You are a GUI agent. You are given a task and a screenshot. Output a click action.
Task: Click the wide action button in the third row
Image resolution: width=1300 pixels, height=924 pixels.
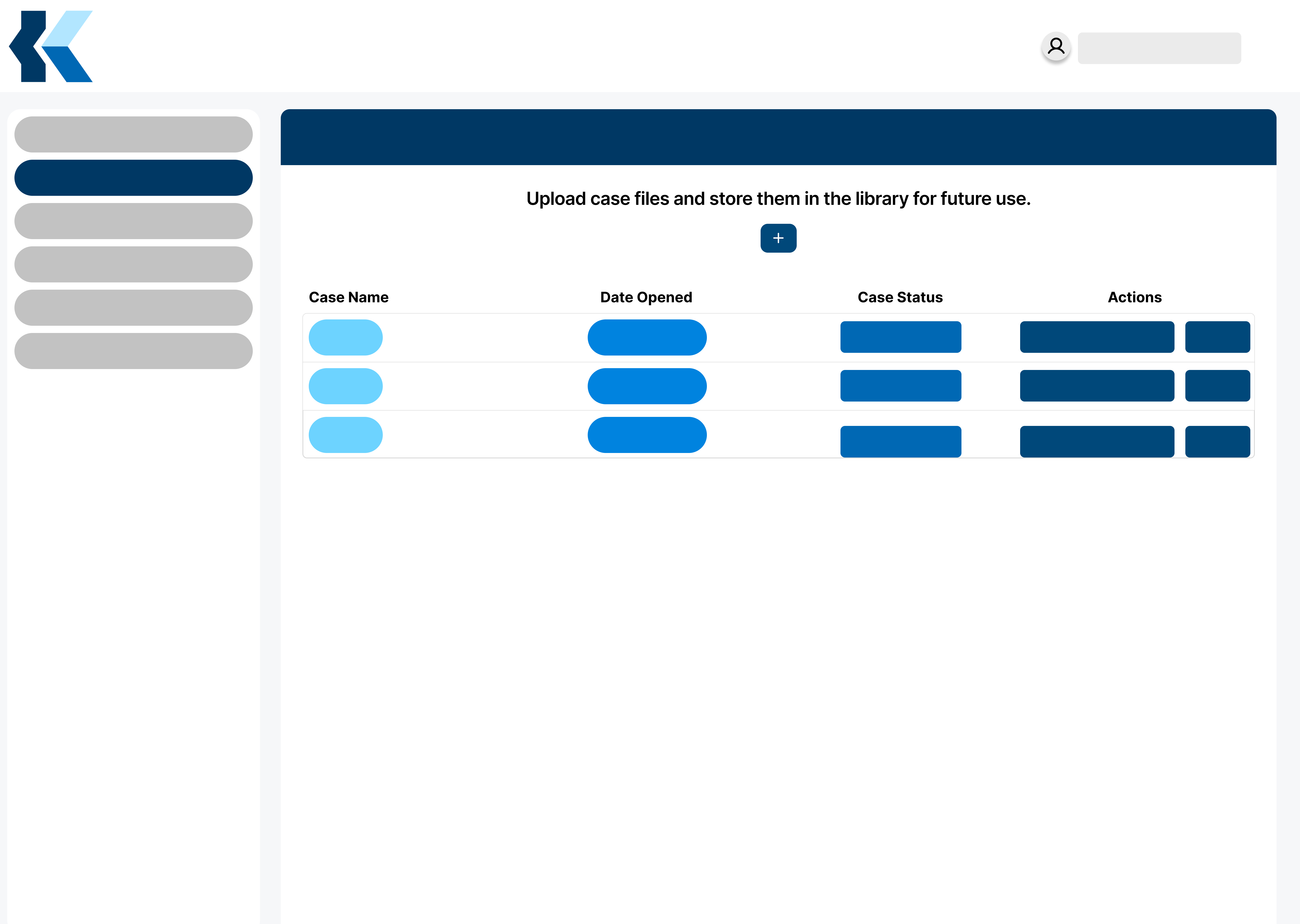pos(1097,441)
